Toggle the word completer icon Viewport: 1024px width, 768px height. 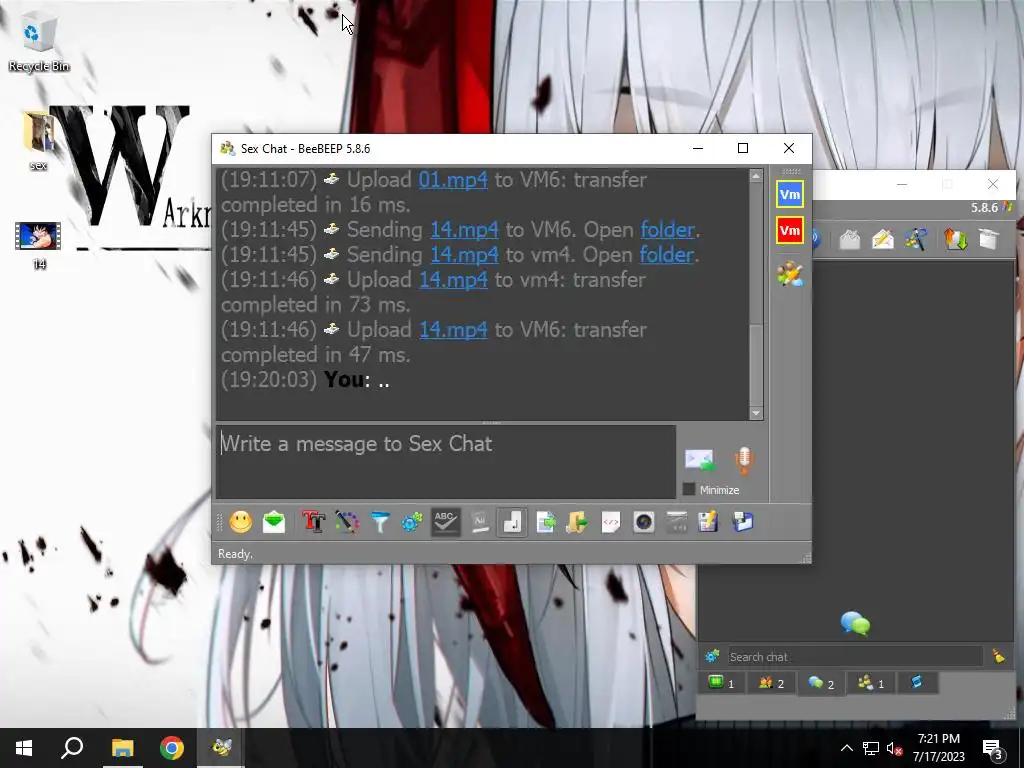pos(479,522)
